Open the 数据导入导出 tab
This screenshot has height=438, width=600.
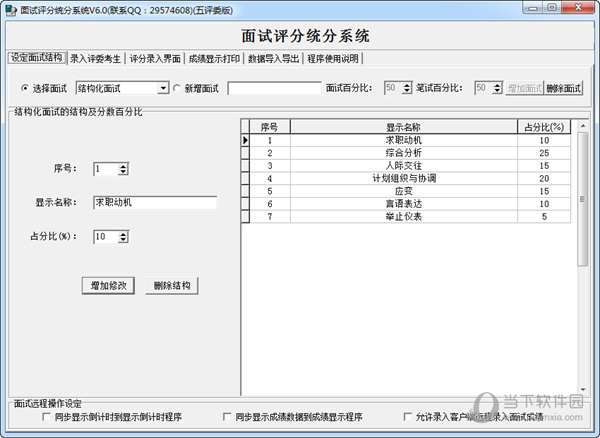pos(274,58)
